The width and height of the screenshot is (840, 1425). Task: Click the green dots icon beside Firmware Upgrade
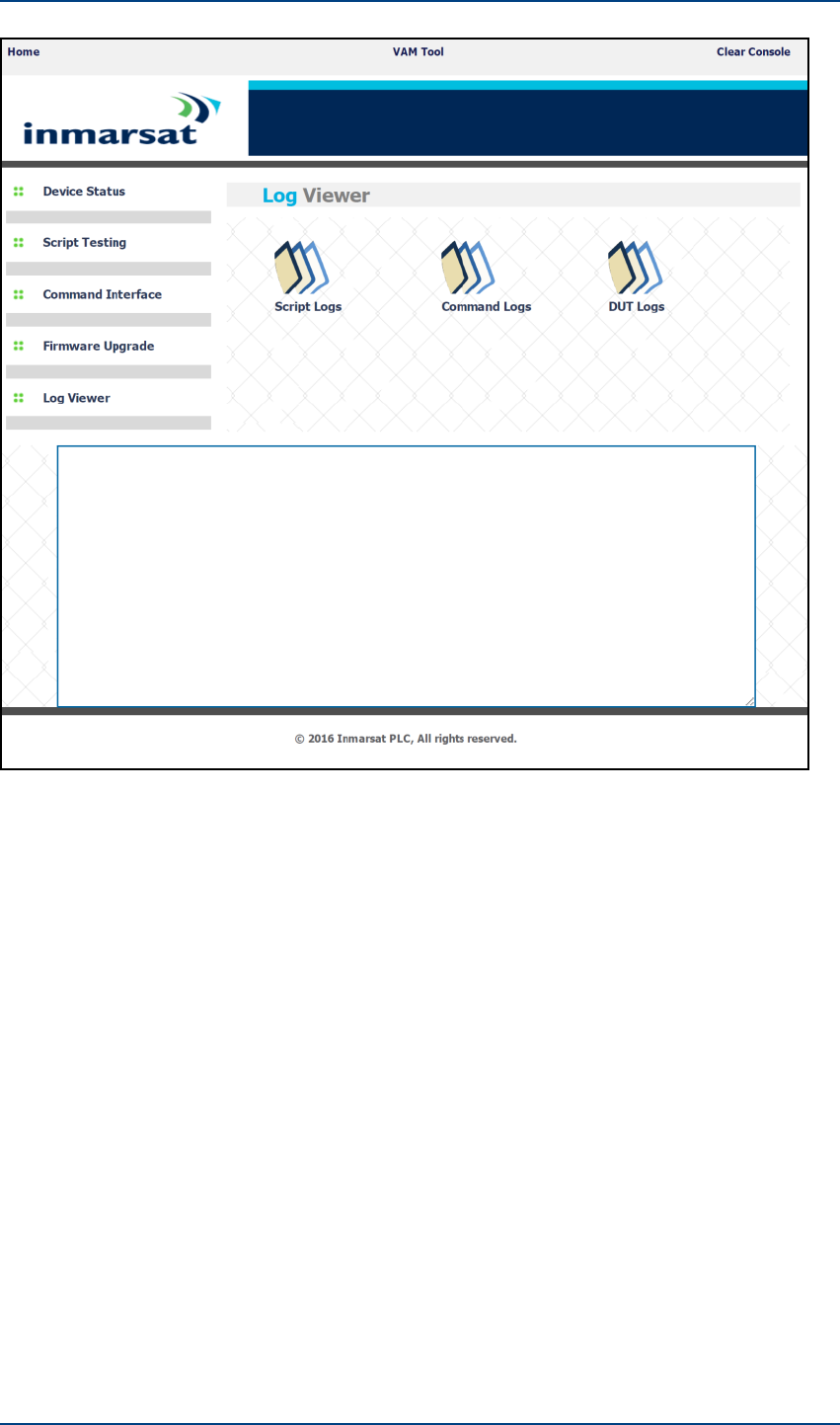pyautogui.click(x=18, y=347)
